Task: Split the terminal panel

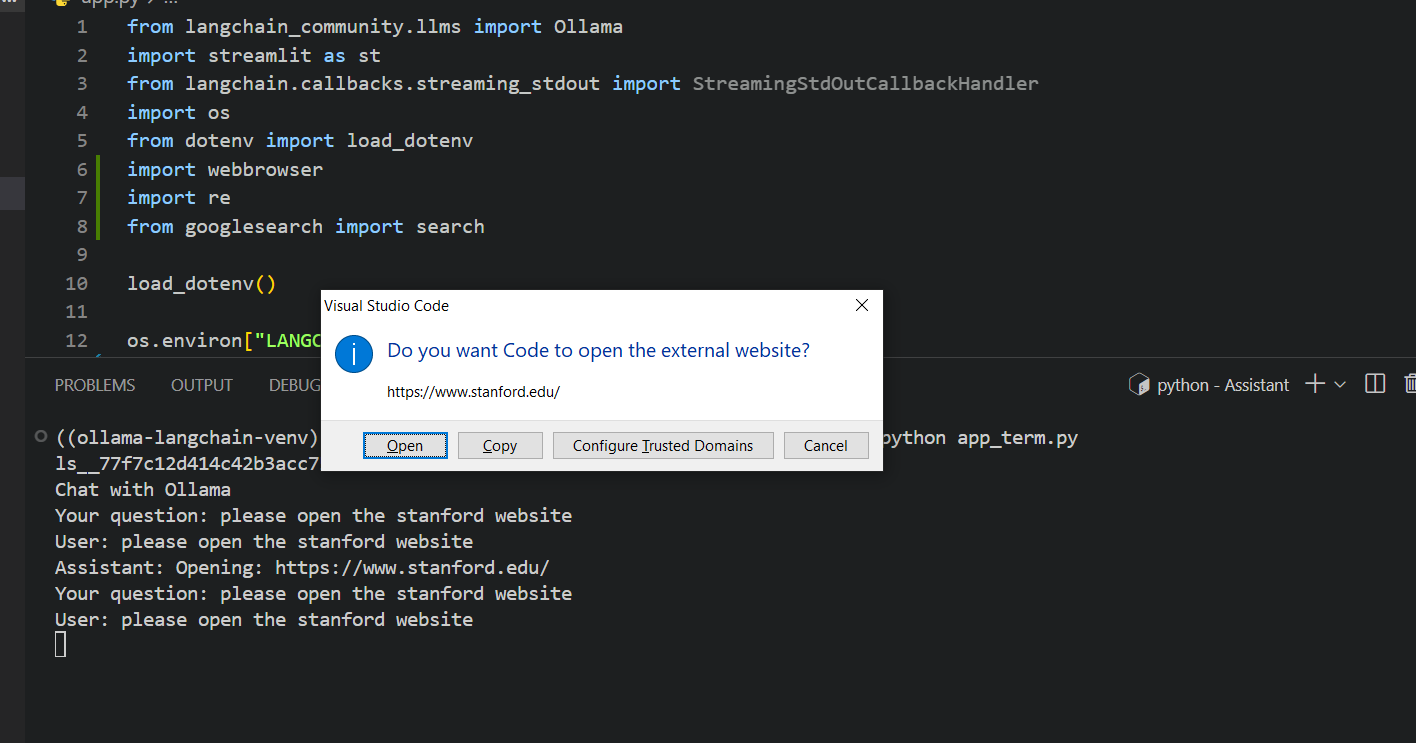Action: click(x=1375, y=384)
